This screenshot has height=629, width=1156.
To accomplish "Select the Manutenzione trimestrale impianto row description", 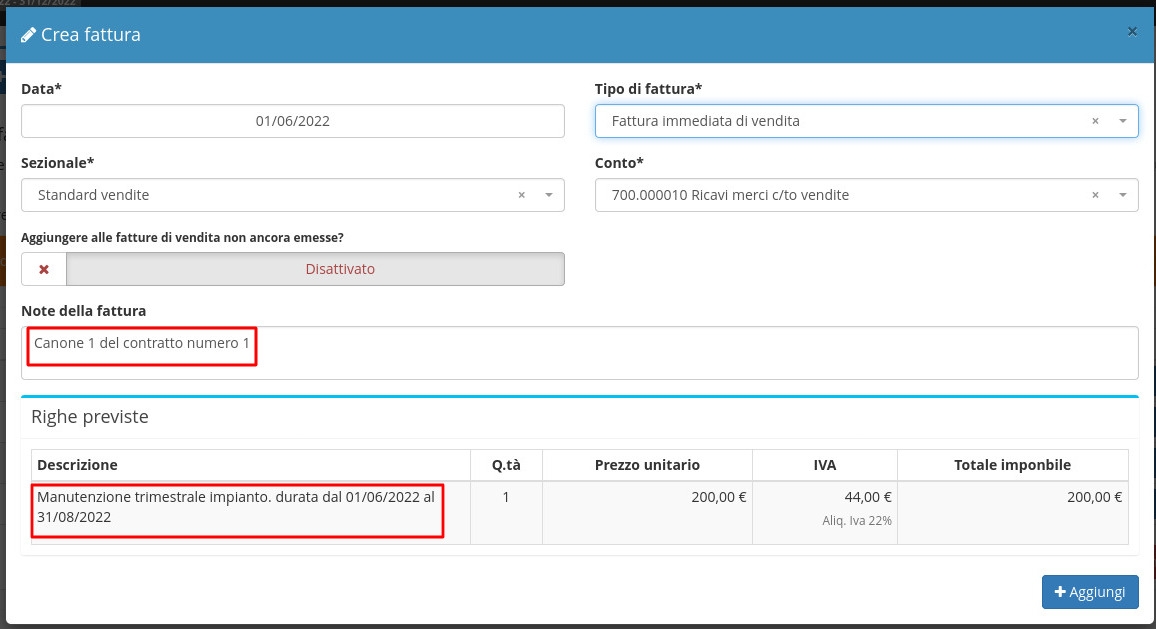I will 236,507.
